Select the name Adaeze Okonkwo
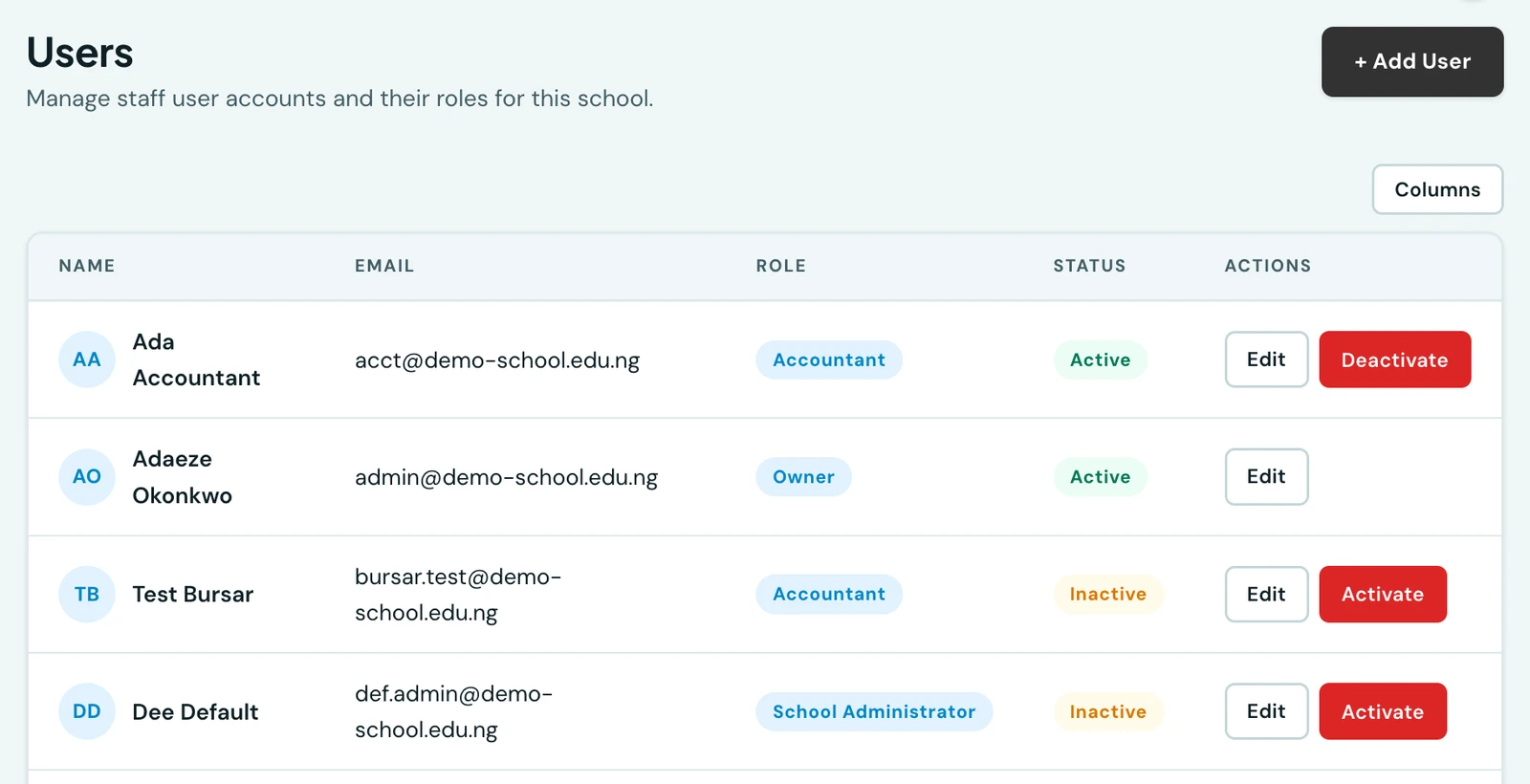 182,477
